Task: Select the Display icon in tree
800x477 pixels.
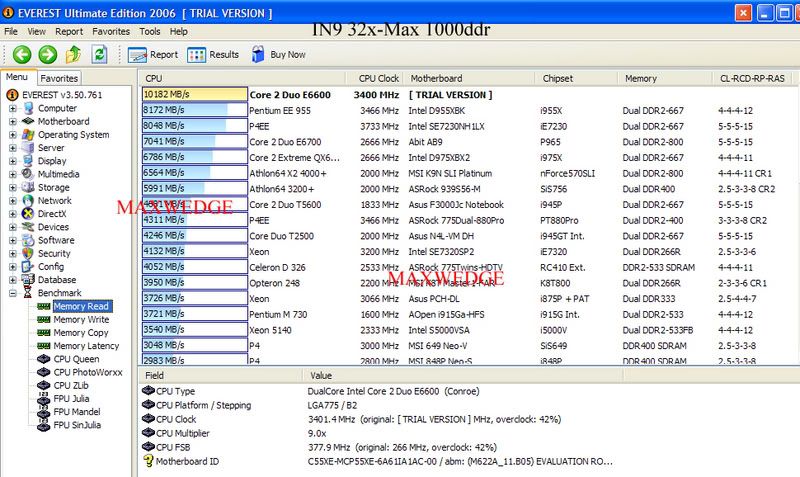Action: (x=28, y=161)
